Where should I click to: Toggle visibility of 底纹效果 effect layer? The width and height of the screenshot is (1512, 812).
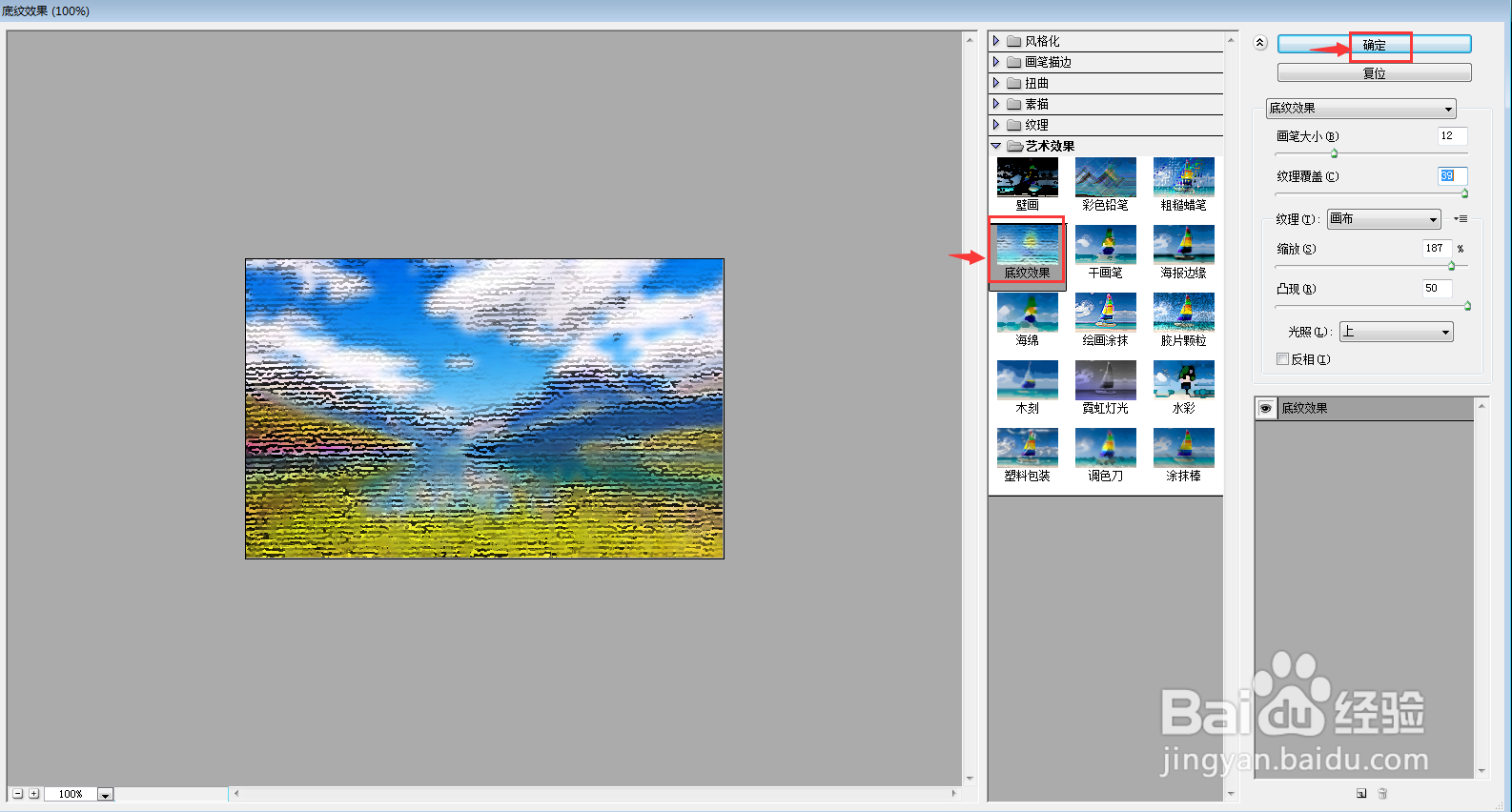pos(1265,408)
